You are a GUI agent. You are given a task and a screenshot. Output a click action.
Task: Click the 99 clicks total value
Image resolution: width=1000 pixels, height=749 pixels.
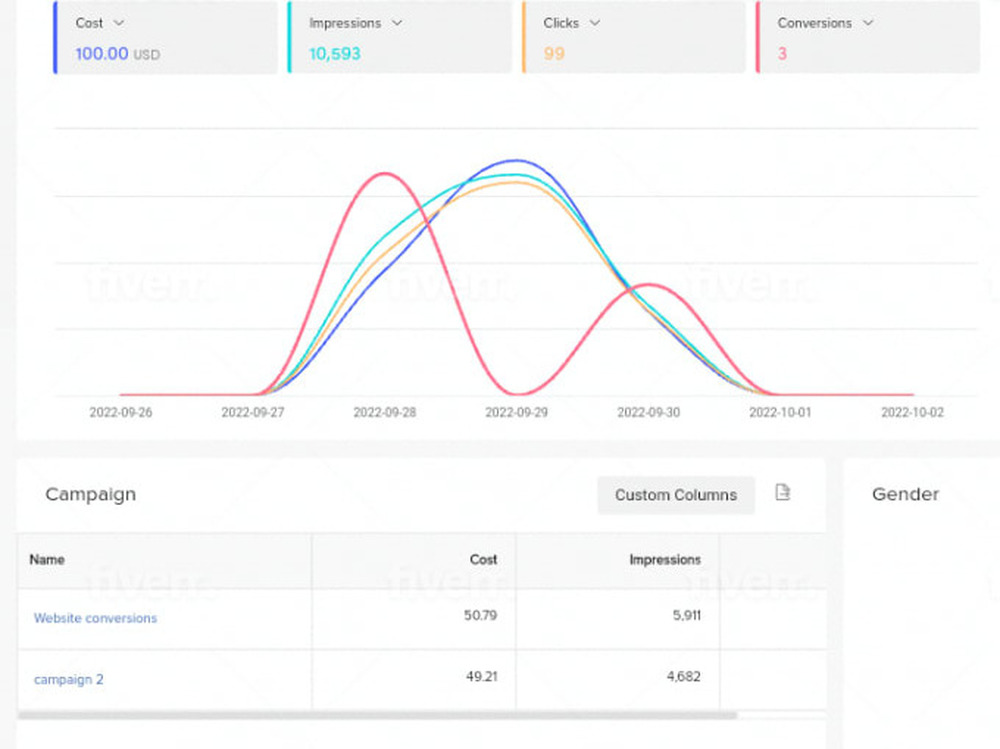pyautogui.click(x=554, y=54)
